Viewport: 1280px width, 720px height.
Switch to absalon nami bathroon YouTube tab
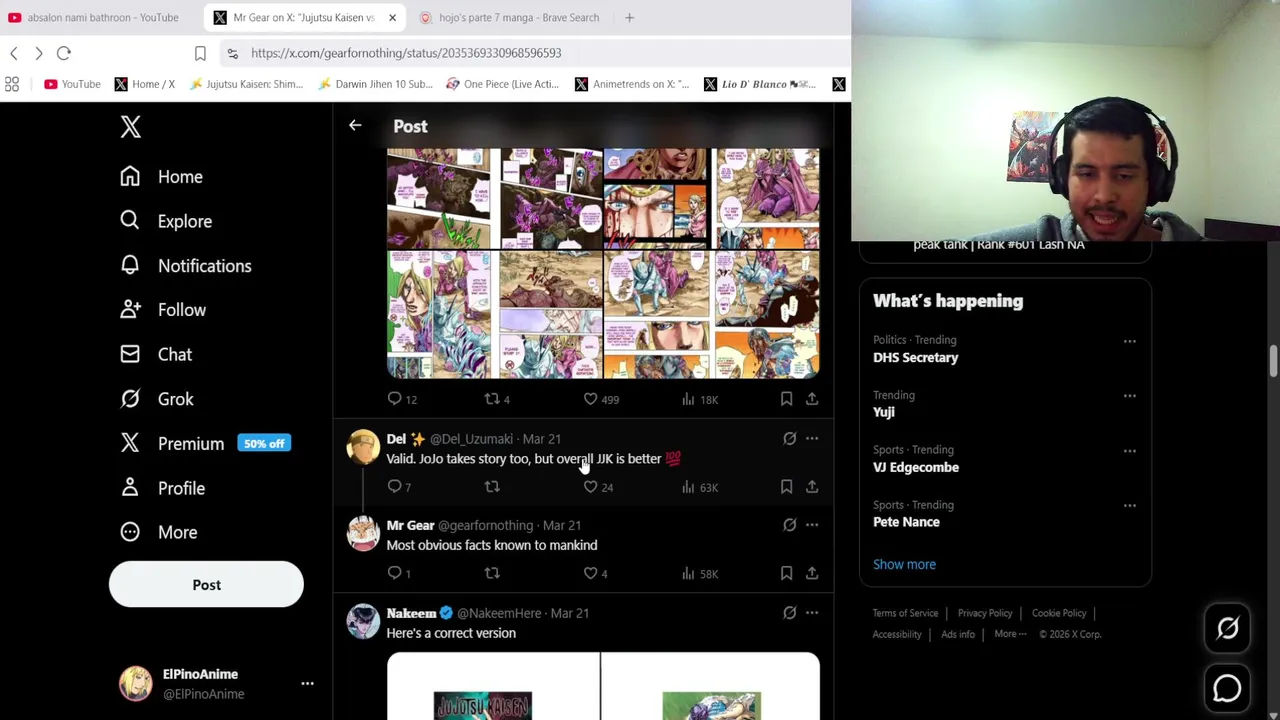coord(93,17)
